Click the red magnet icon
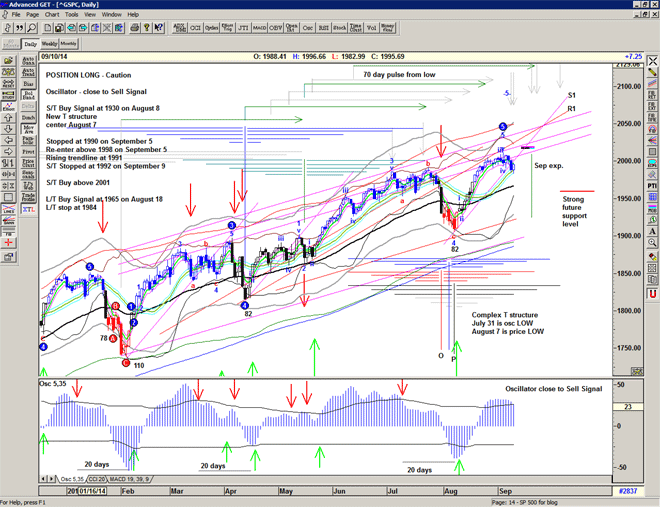 click(651, 293)
